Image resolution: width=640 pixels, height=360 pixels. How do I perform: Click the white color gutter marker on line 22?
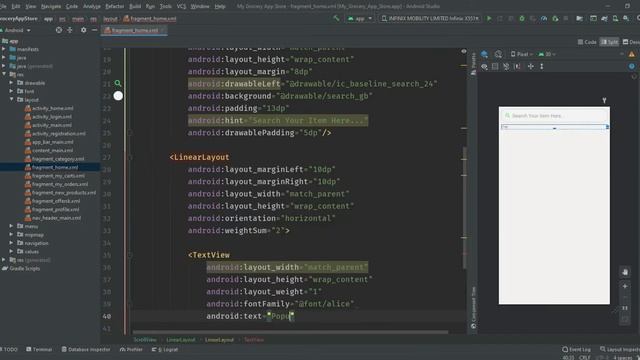coord(118,96)
